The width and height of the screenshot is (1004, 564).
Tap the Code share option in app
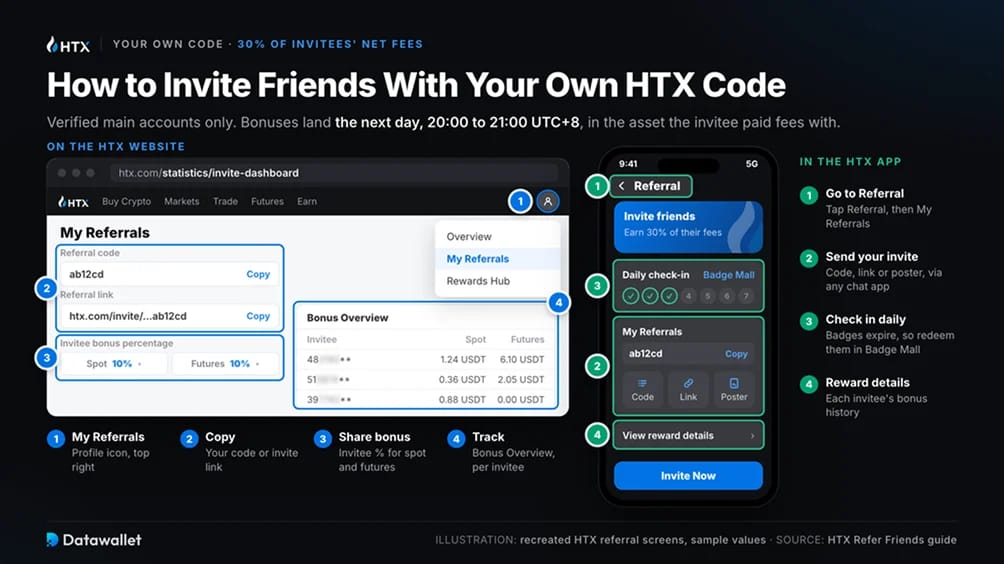pyautogui.click(x=642, y=389)
